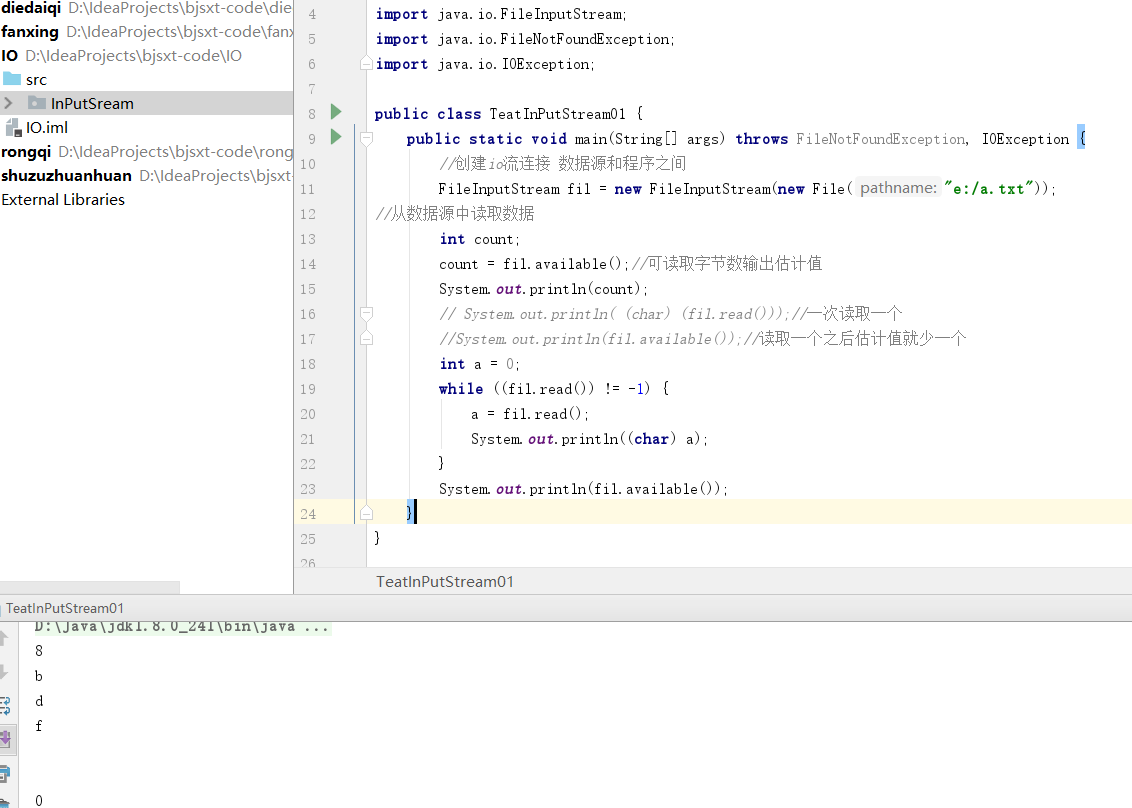1132x808 pixels.
Task: Toggle soft-wrap in run console
Action: pyautogui.click(x=4, y=705)
